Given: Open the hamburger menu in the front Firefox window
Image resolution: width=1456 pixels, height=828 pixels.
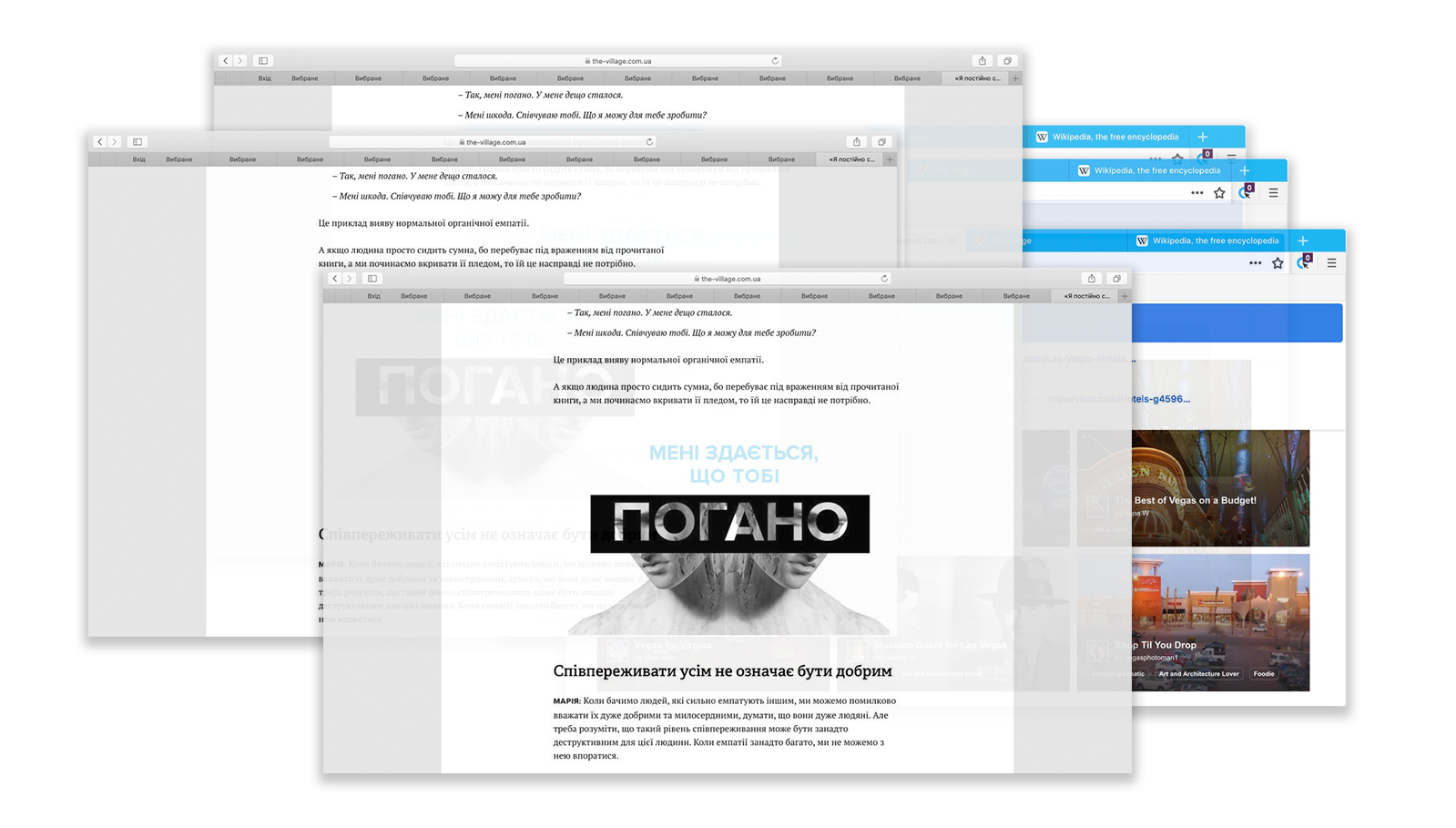Looking at the screenshot, I should tap(1332, 263).
